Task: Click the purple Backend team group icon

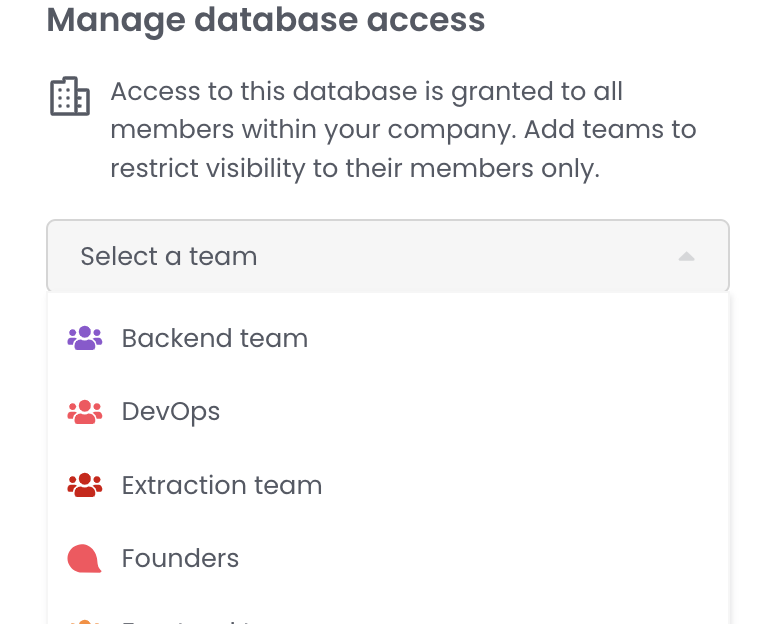Action: (85, 338)
